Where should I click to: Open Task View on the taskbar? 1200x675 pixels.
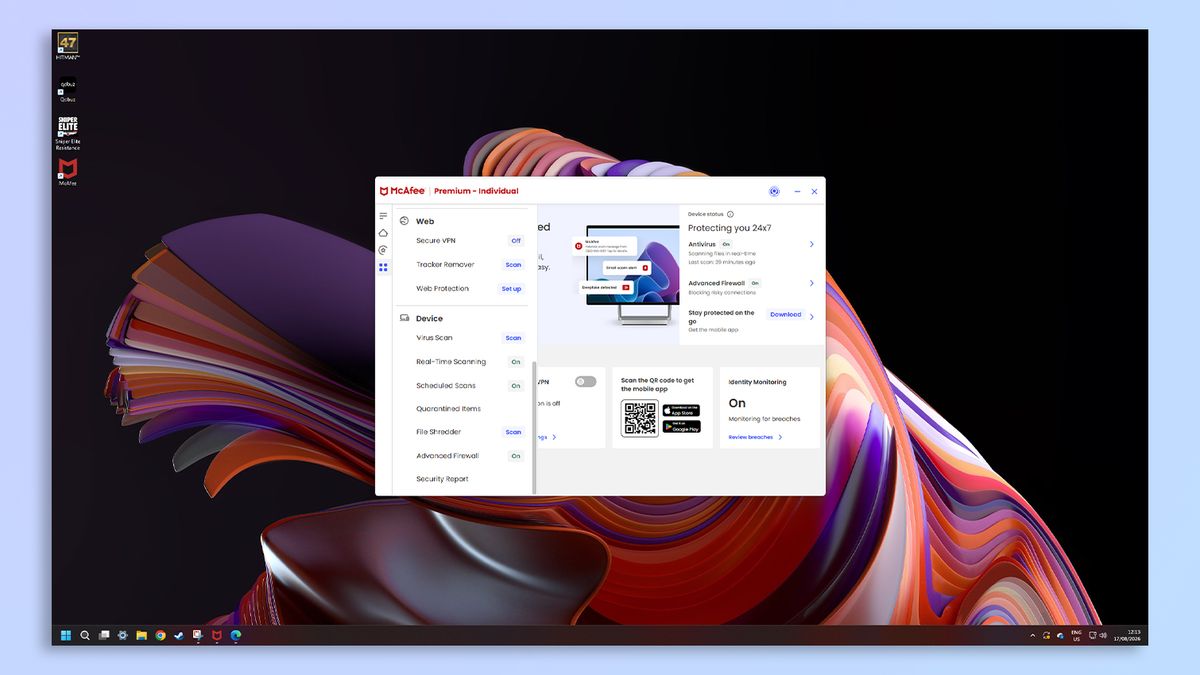tap(104, 635)
